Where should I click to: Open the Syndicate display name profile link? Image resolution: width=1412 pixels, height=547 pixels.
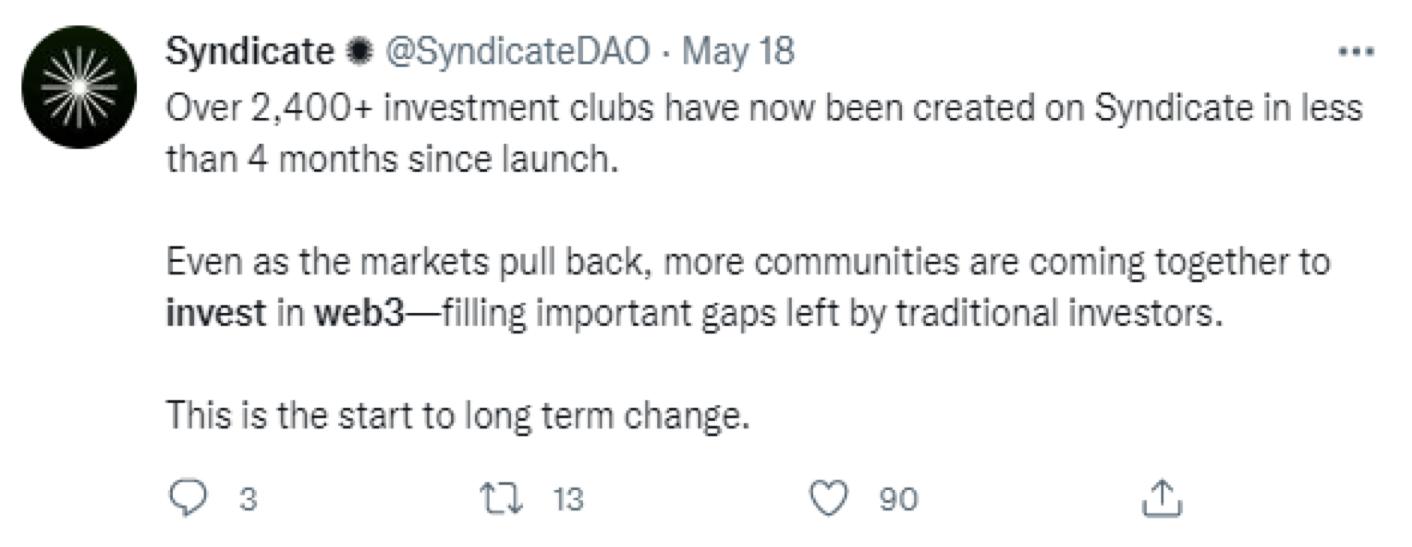click(x=249, y=52)
